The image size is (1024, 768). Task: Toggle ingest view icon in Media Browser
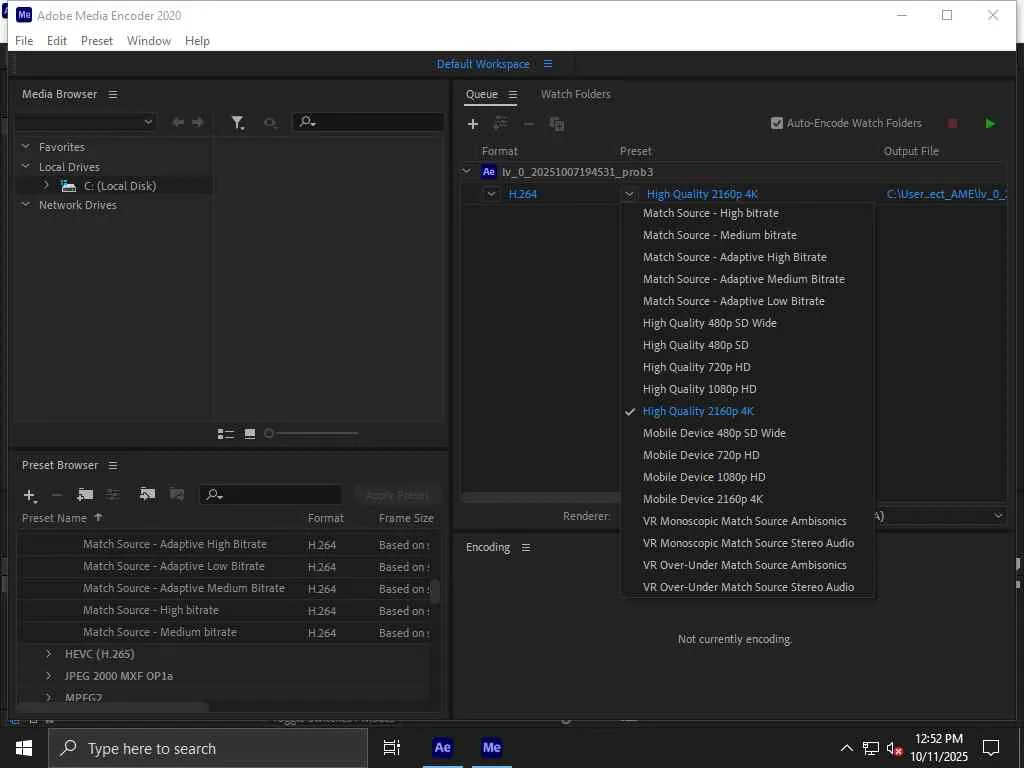pyautogui.click(x=270, y=122)
